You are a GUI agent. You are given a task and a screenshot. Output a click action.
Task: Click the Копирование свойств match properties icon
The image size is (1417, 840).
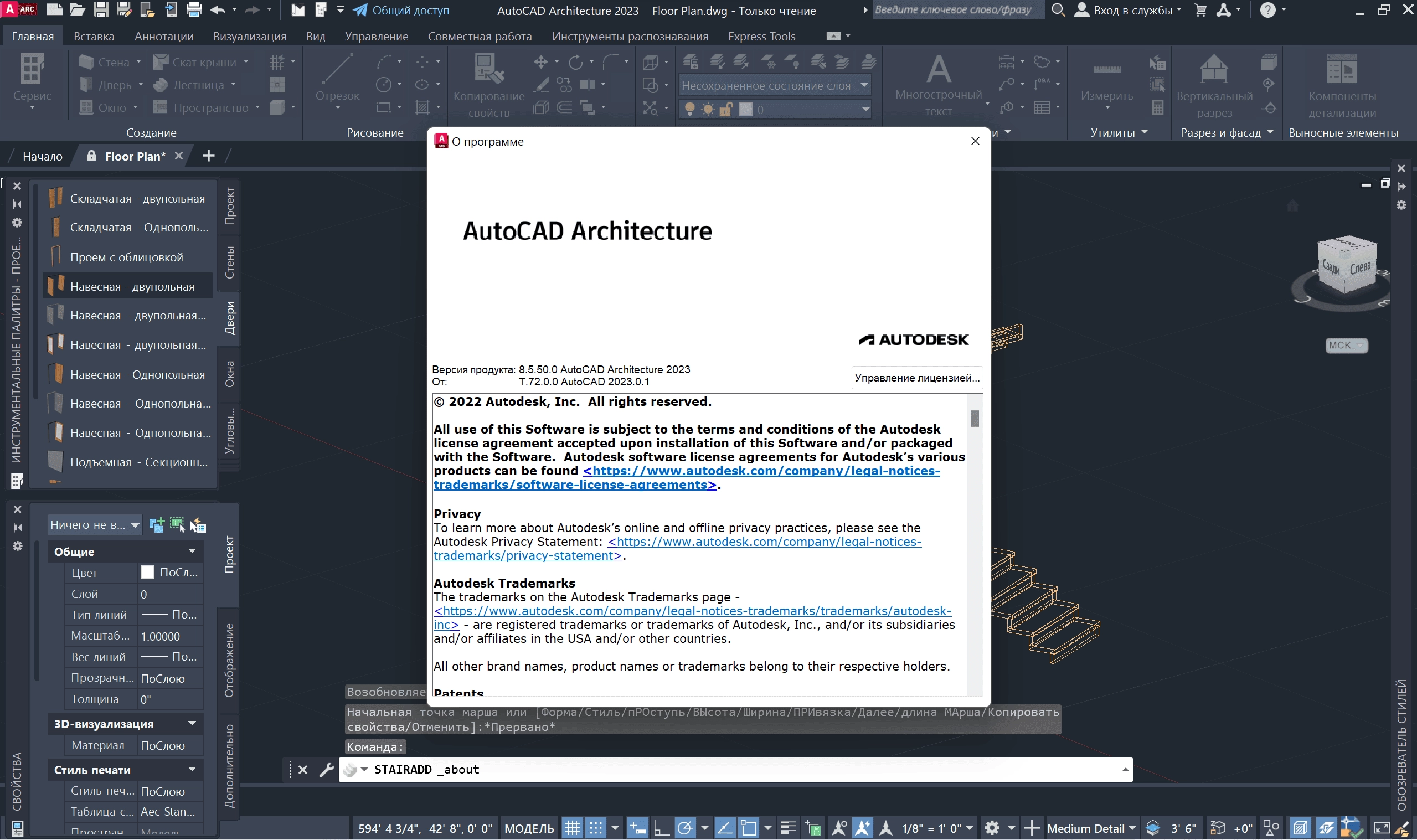click(489, 69)
